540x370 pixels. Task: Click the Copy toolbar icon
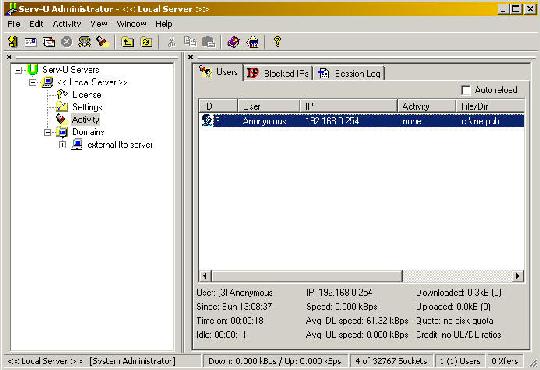point(190,42)
